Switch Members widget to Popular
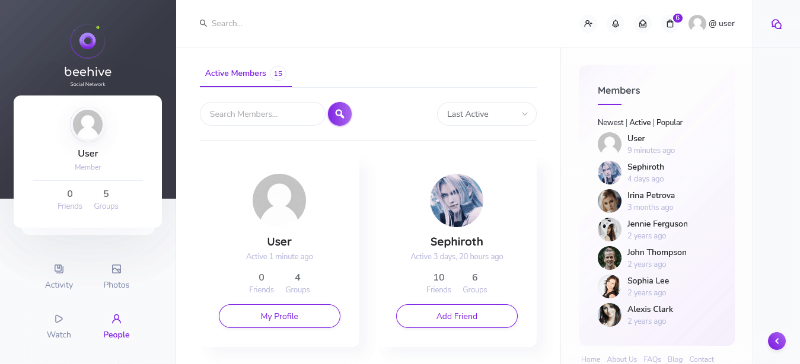Screen dimensions: 800x364 [669, 123]
